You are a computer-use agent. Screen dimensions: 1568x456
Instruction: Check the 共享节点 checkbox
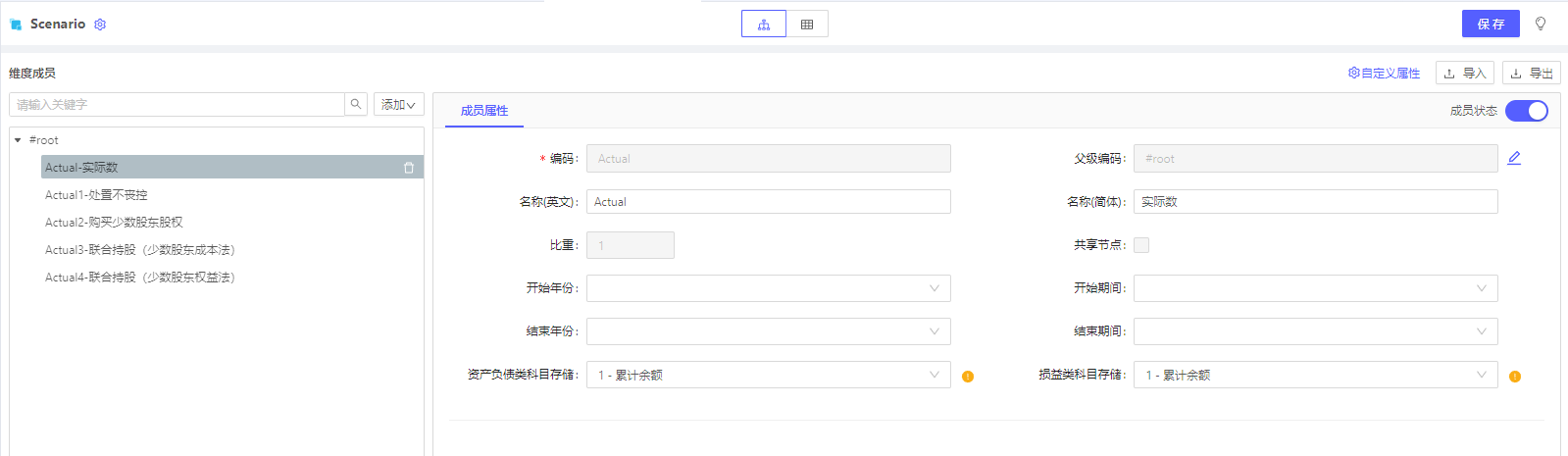(1141, 245)
